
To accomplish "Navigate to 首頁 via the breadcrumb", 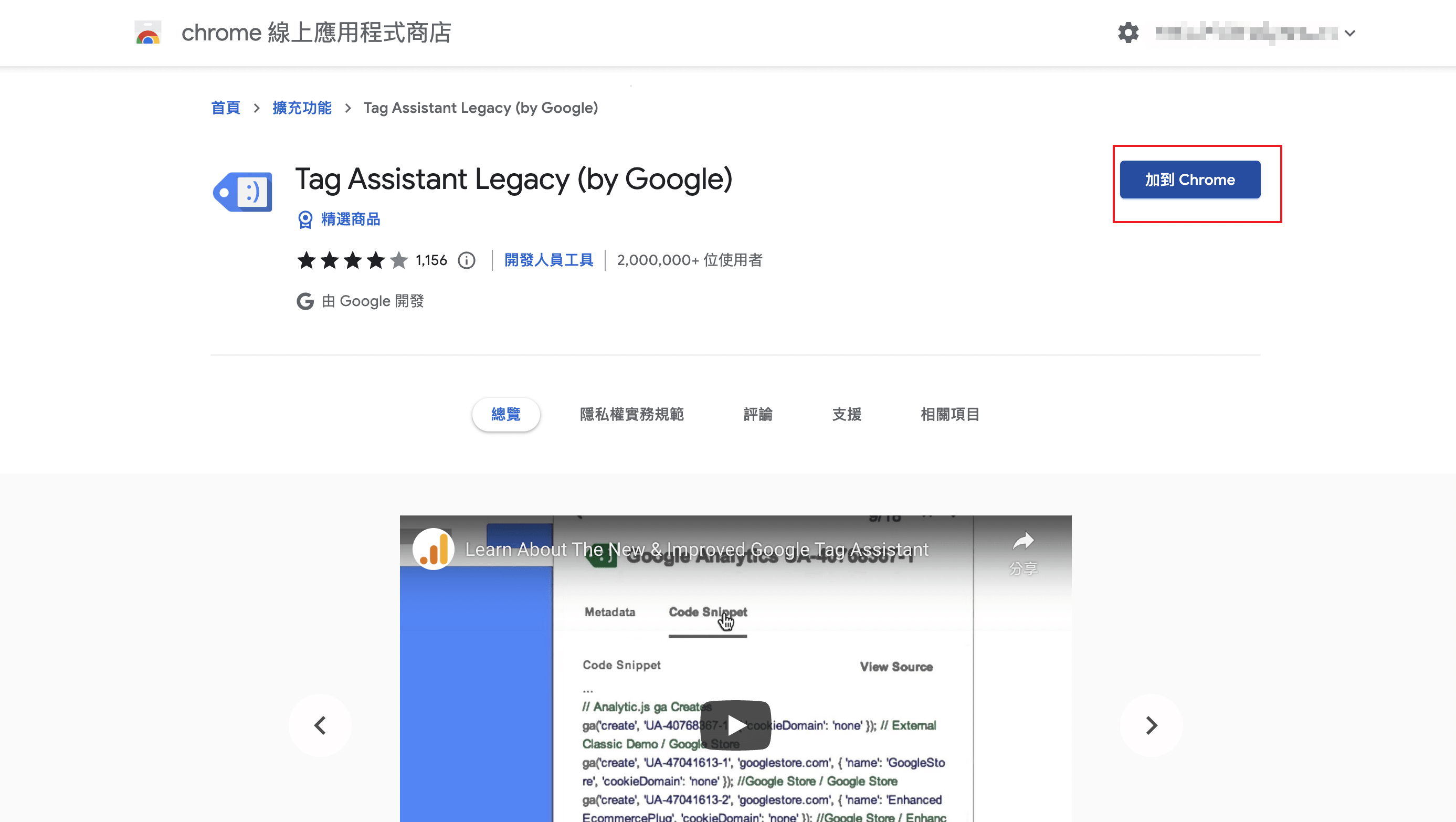I will pos(225,108).
